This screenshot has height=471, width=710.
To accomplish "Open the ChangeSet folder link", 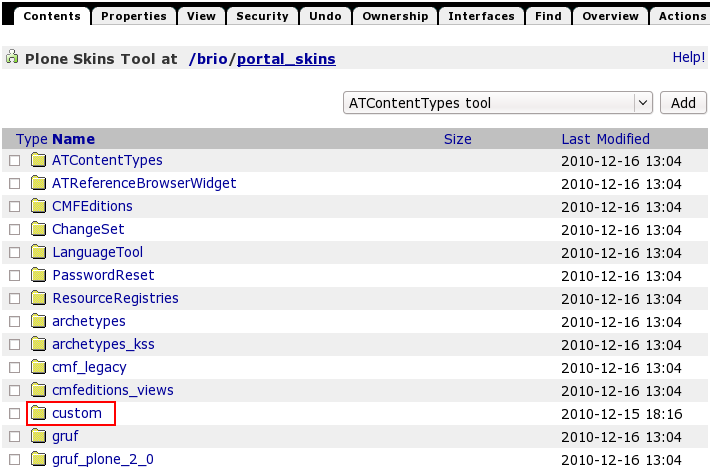I will (x=88, y=229).
